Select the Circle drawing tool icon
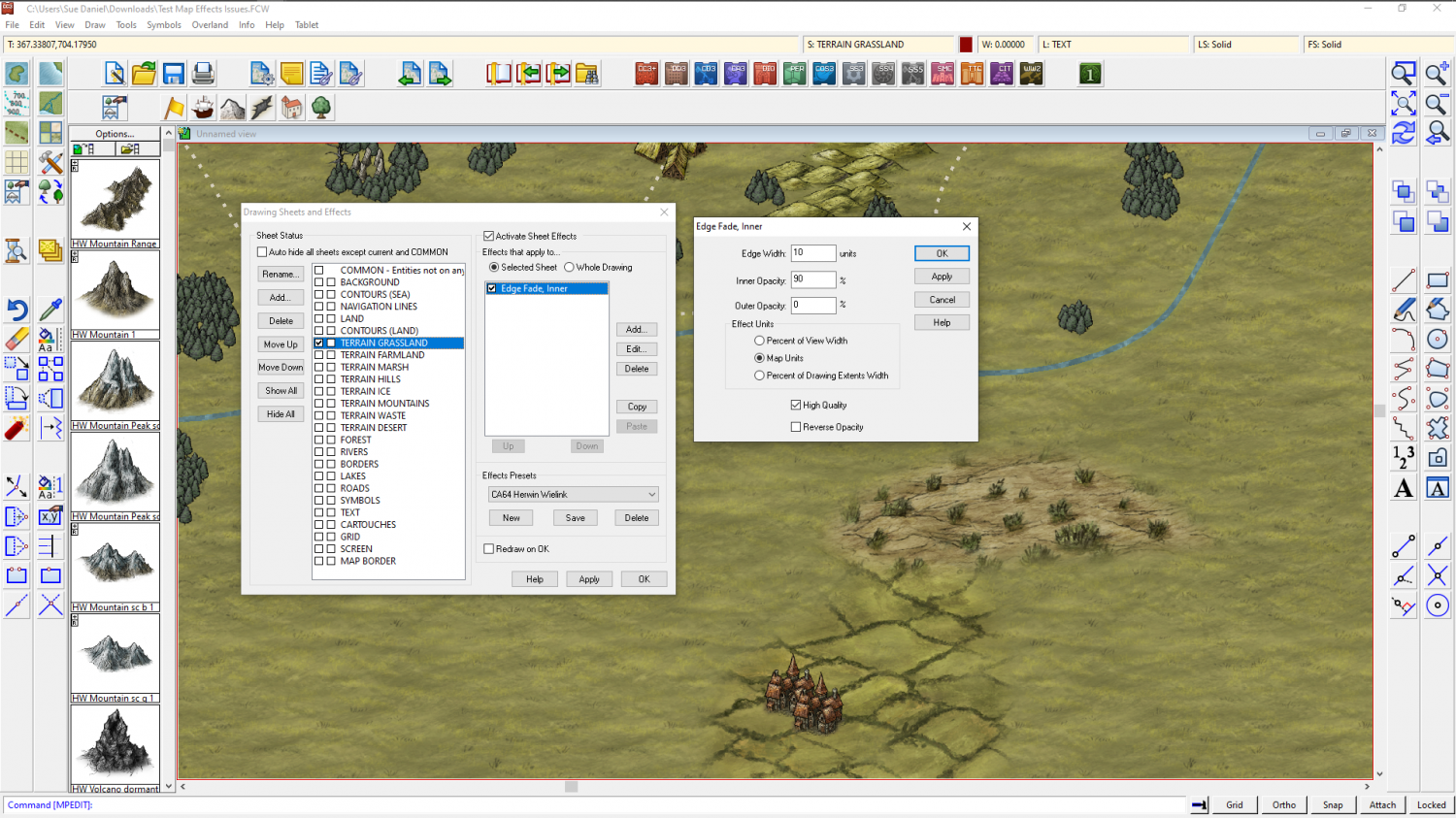The height and width of the screenshot is (818, 1456). [1438, 340]
